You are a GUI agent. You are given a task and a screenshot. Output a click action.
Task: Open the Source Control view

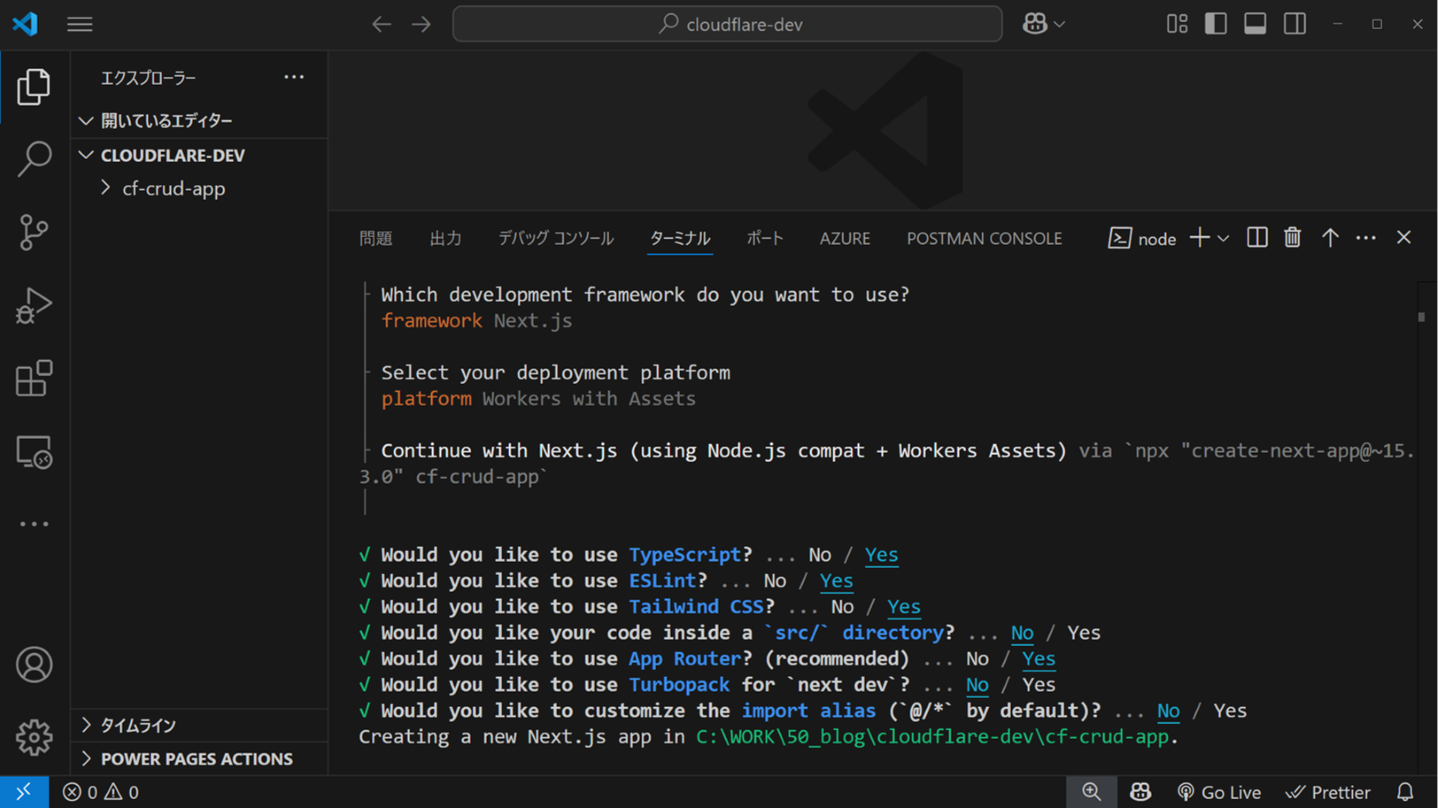point(34,232)
